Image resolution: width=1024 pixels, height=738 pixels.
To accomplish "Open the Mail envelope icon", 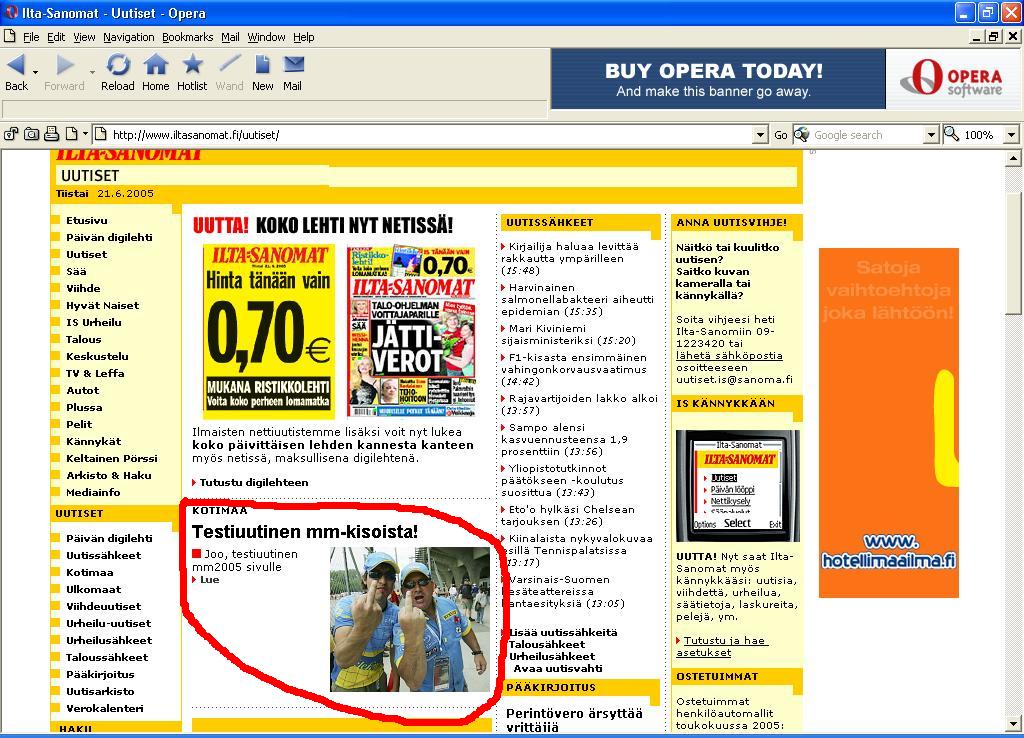I will (x=293, y=66).
